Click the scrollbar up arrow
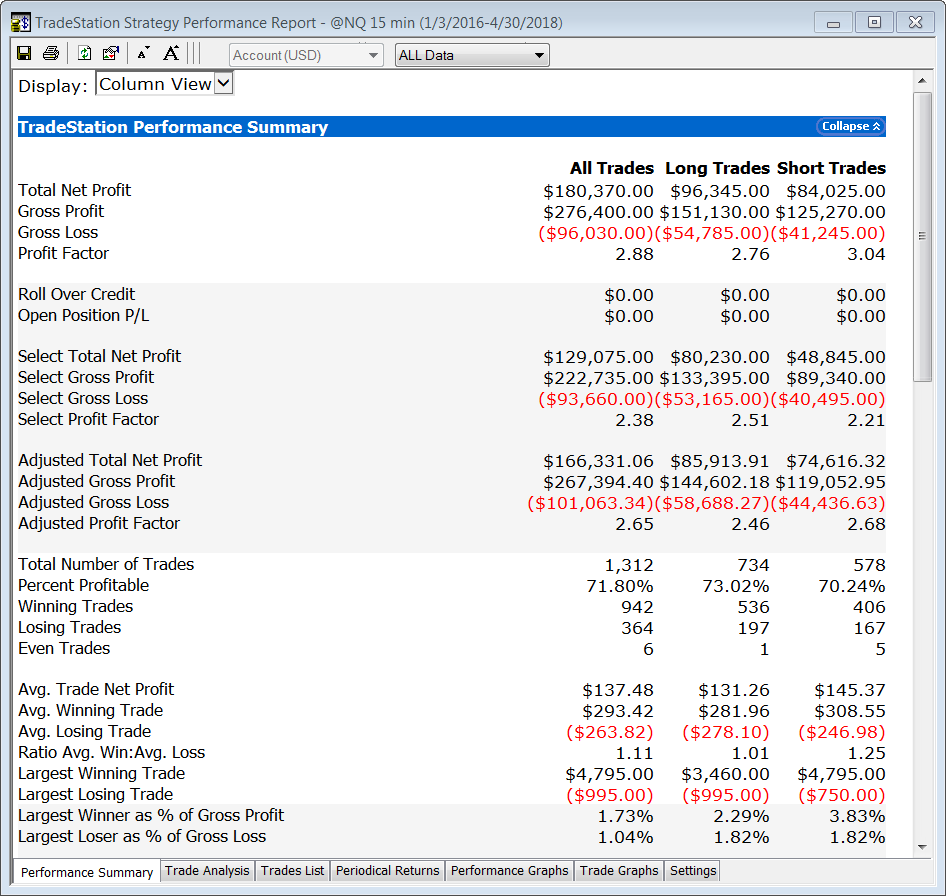The width and height of the screenshot is (946, 896). click(x=922, y=81)
